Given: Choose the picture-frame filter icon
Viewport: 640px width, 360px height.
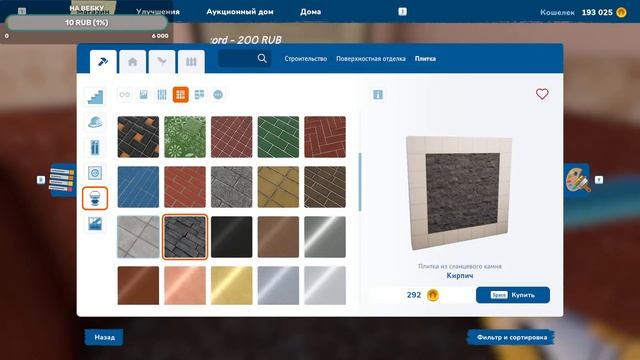Looking at the screenshot, I should click(143, 95).
